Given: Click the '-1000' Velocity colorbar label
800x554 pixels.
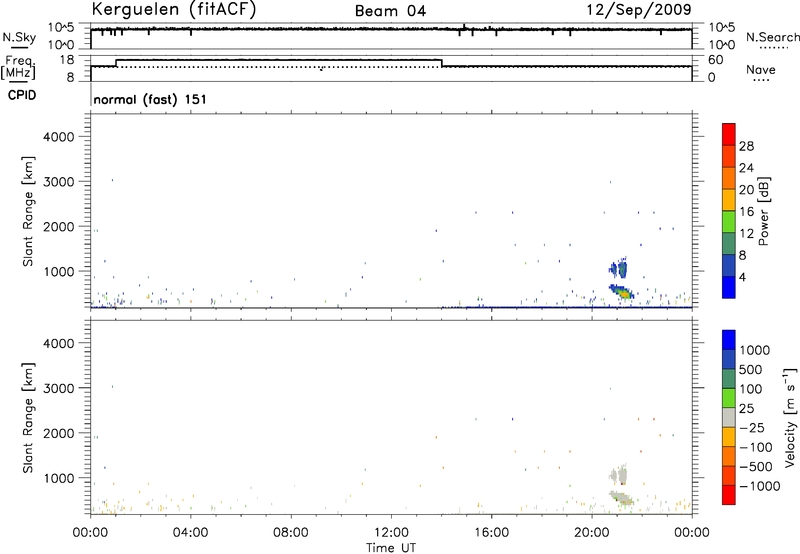Looking at the screenshot, I should click(x=759, y=486).
